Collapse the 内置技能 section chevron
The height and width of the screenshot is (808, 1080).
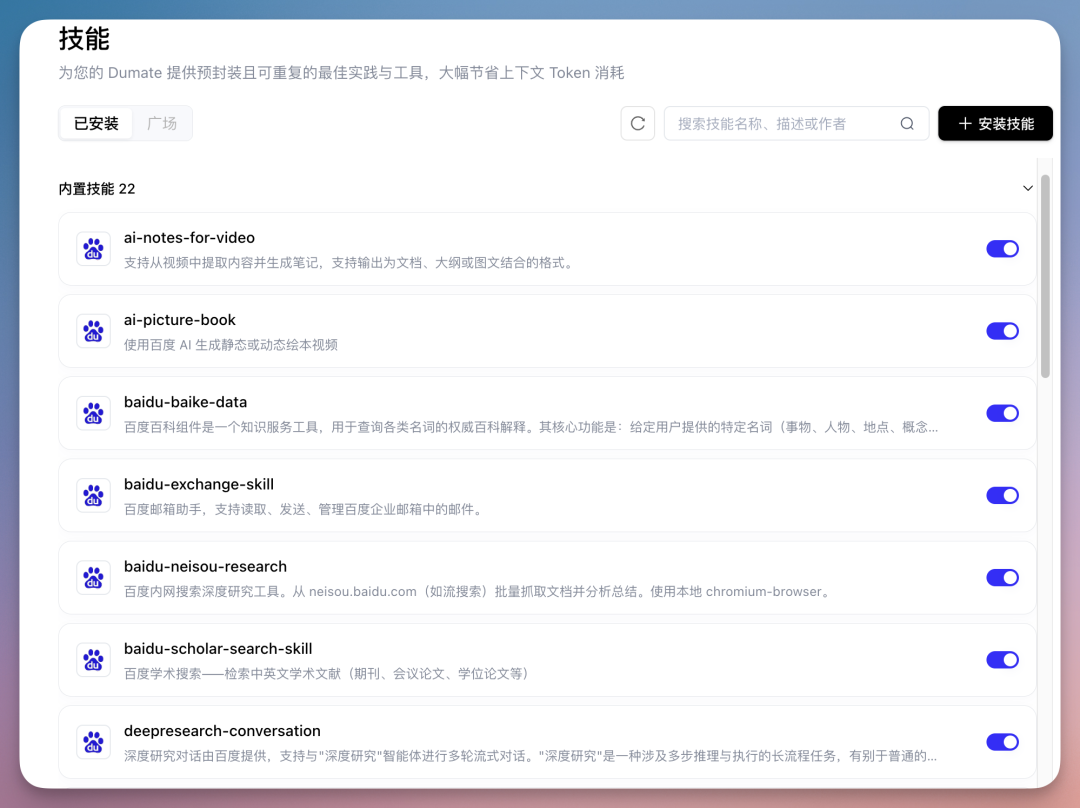(x=1027, y=188)
